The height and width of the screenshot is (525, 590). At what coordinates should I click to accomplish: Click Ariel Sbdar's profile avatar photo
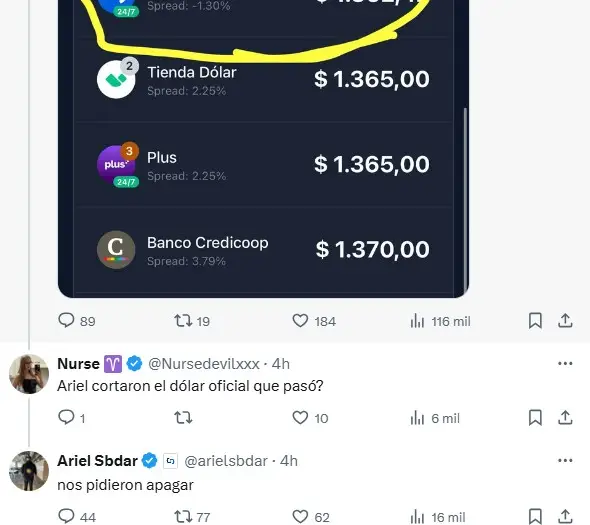(29, 471)
